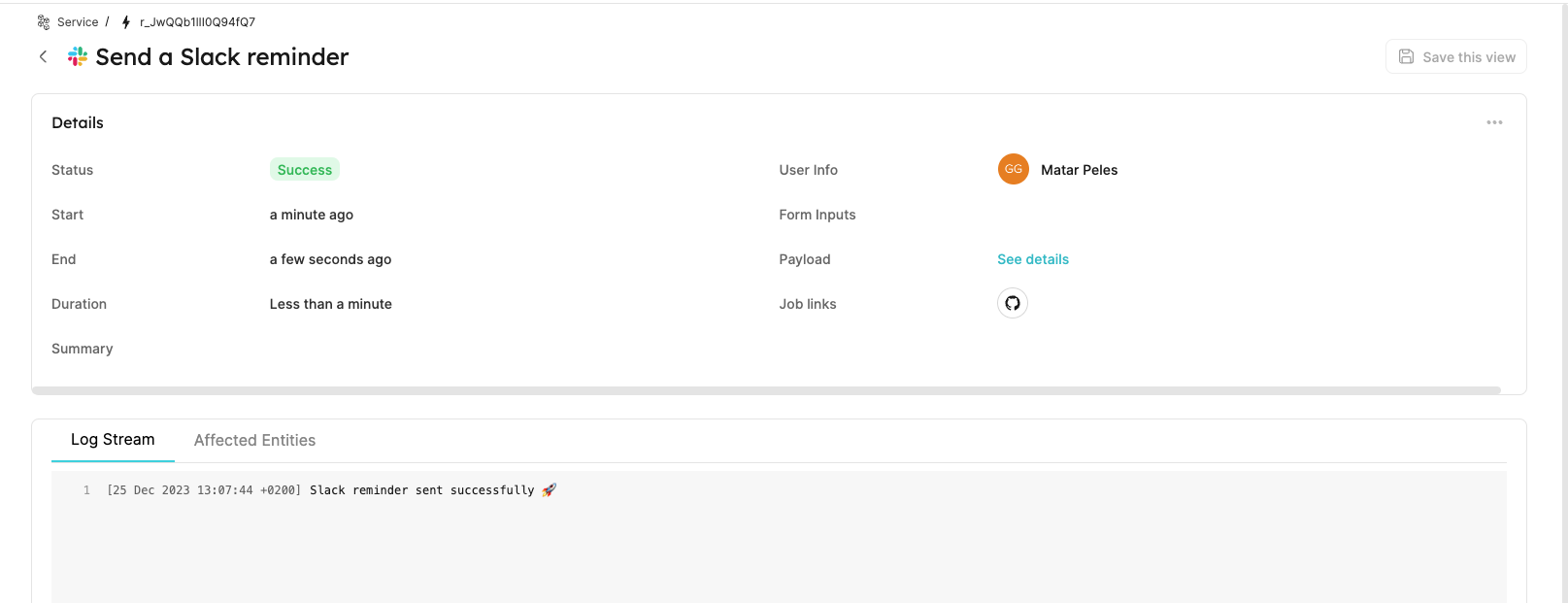Switch to the Log Stream tab
1568x603 pixels.
(x=113, y=440)
